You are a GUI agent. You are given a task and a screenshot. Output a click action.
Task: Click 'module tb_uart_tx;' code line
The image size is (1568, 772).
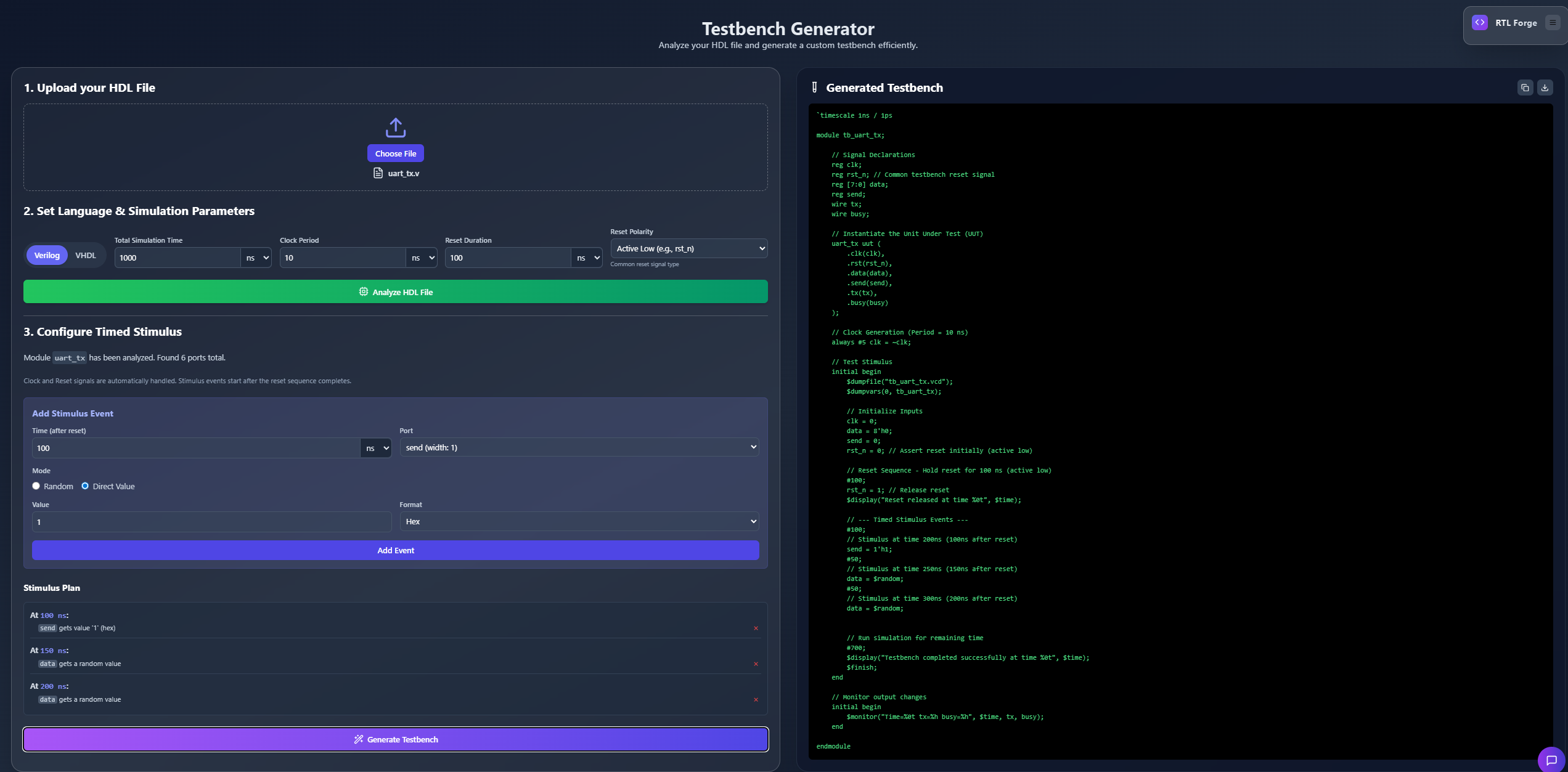point(850,135)
